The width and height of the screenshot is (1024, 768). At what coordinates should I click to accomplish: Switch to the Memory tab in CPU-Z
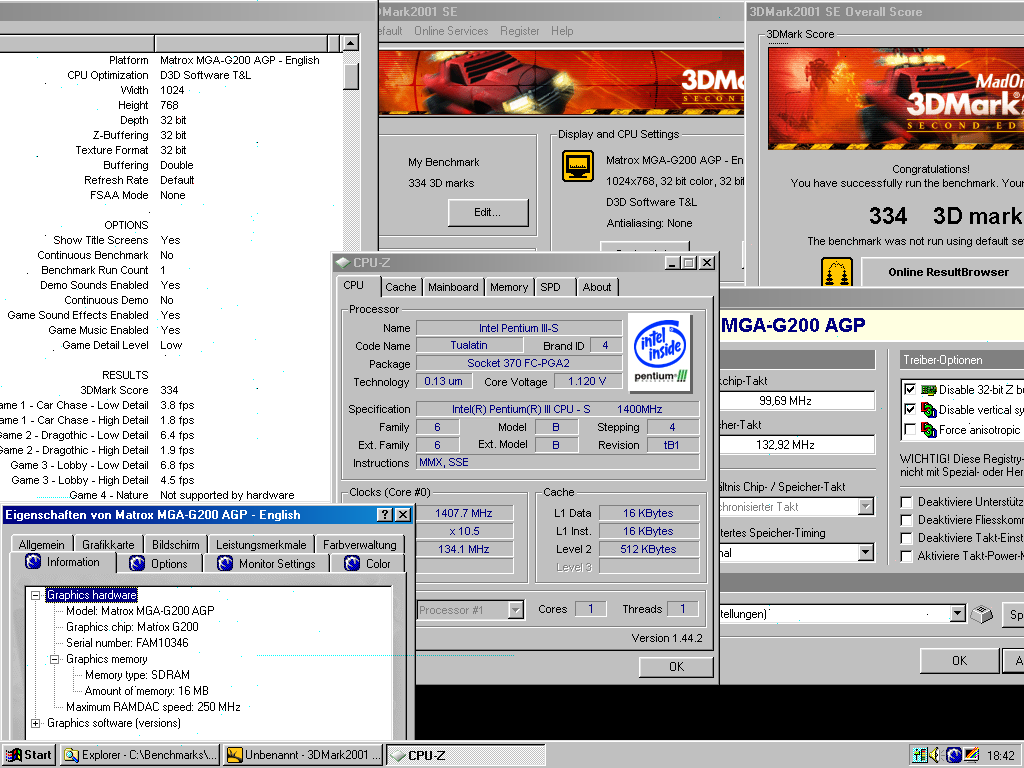pyautogui.click(x=509, y=287)
